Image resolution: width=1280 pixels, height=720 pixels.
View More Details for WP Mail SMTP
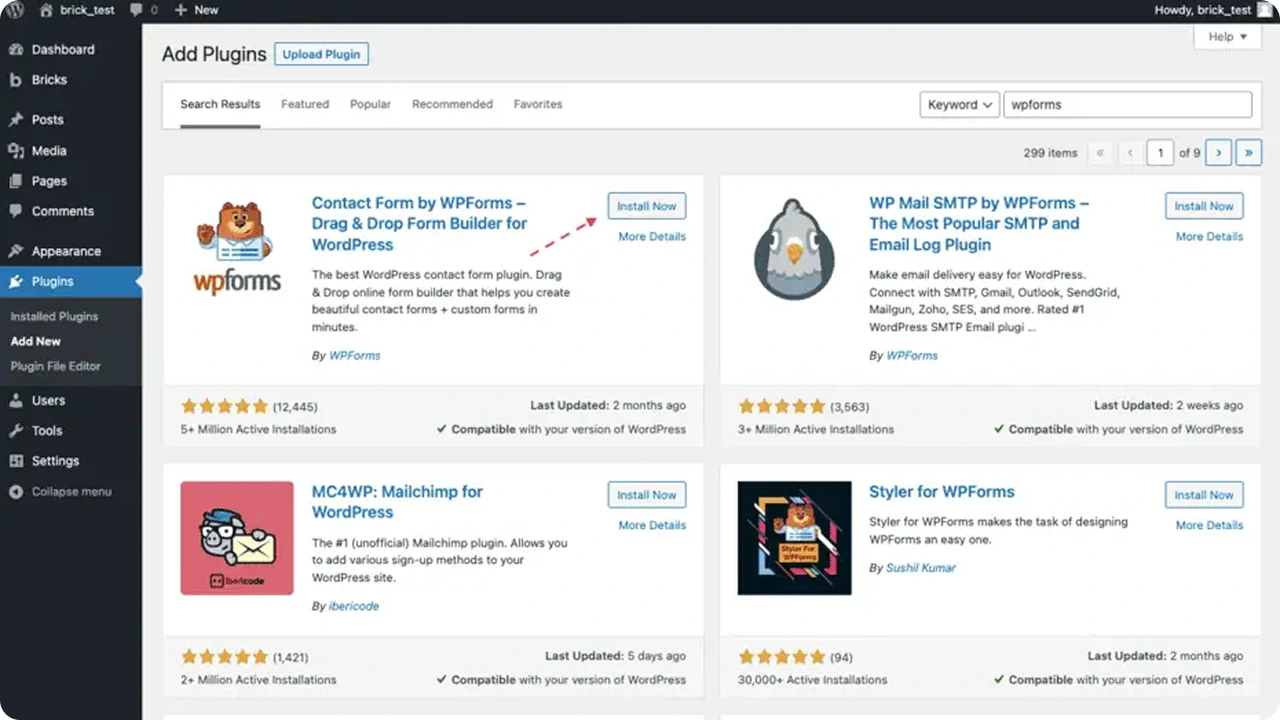click(1209, 237)
